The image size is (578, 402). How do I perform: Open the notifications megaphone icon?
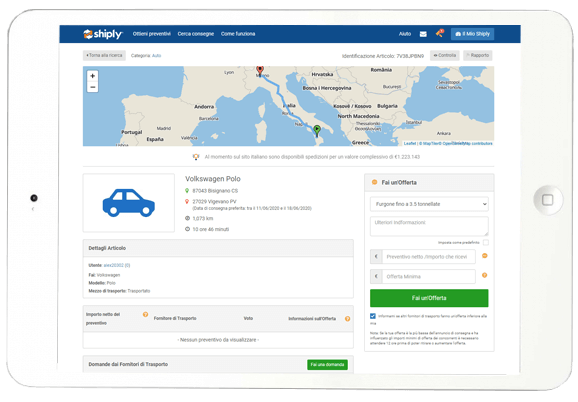click(x=439, y=33)
